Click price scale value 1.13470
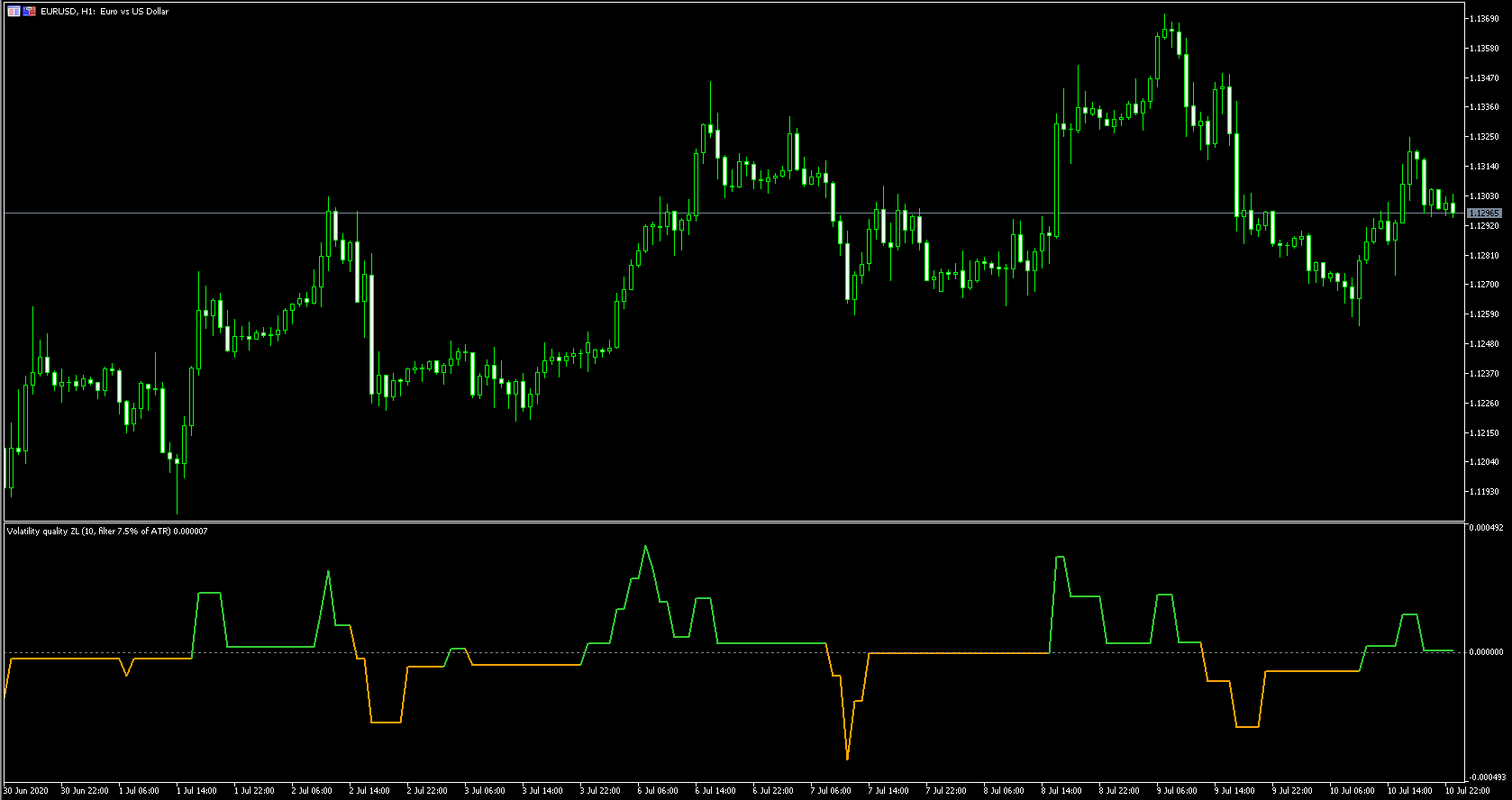This screenshot has width=1512, height=800. [1484, 78]
